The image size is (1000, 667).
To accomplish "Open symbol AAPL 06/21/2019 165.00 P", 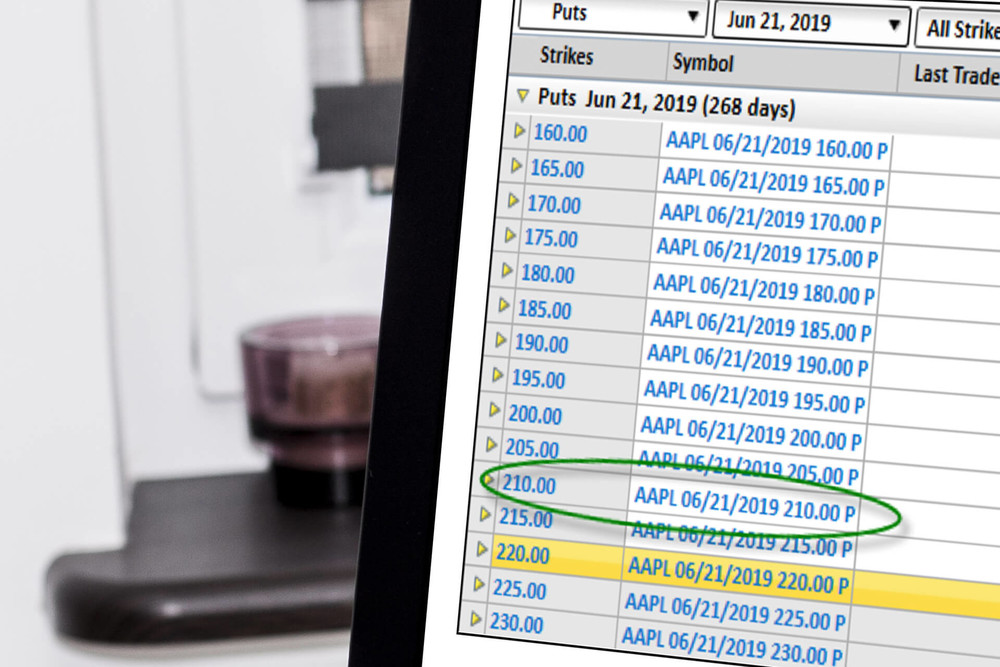I will click(773, 182).
